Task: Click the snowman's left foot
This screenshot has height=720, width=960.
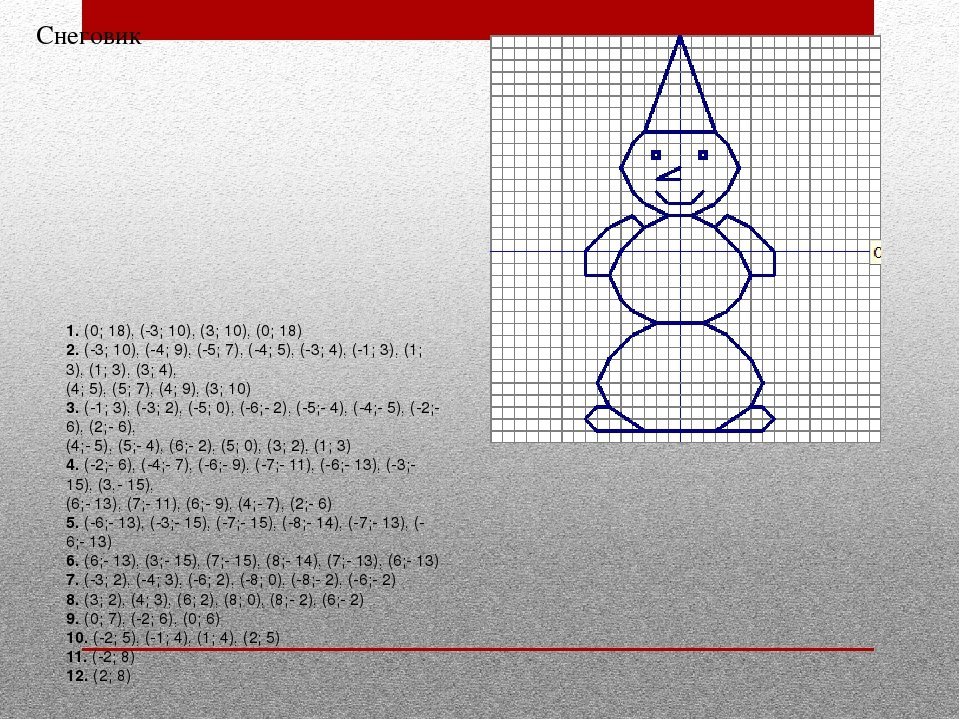Action: click(x=610, y=418)
